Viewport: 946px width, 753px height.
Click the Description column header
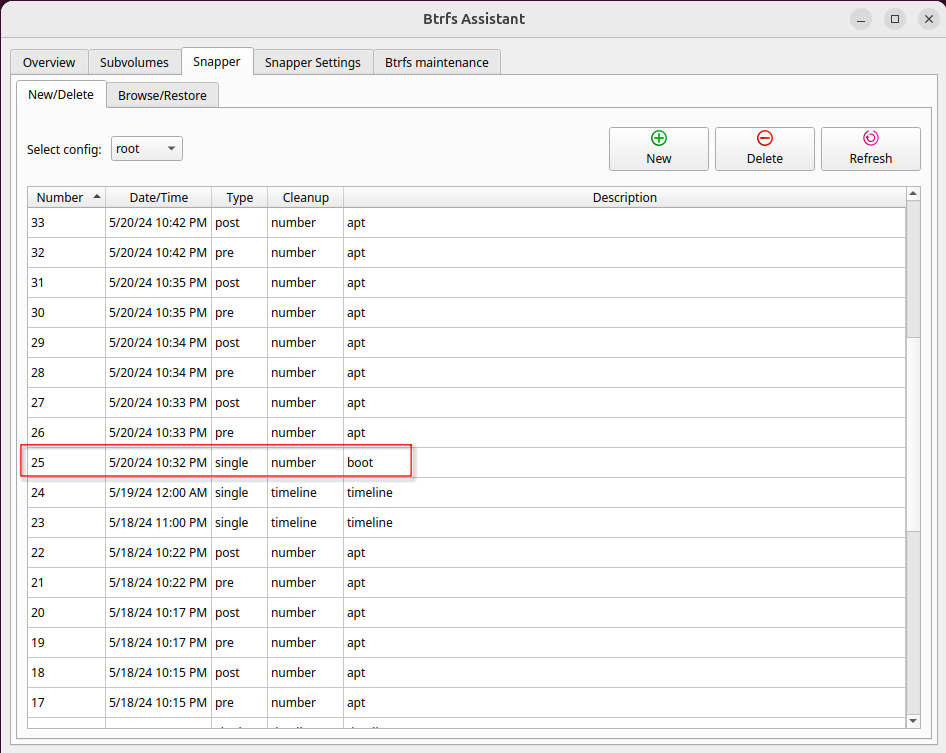624,197
